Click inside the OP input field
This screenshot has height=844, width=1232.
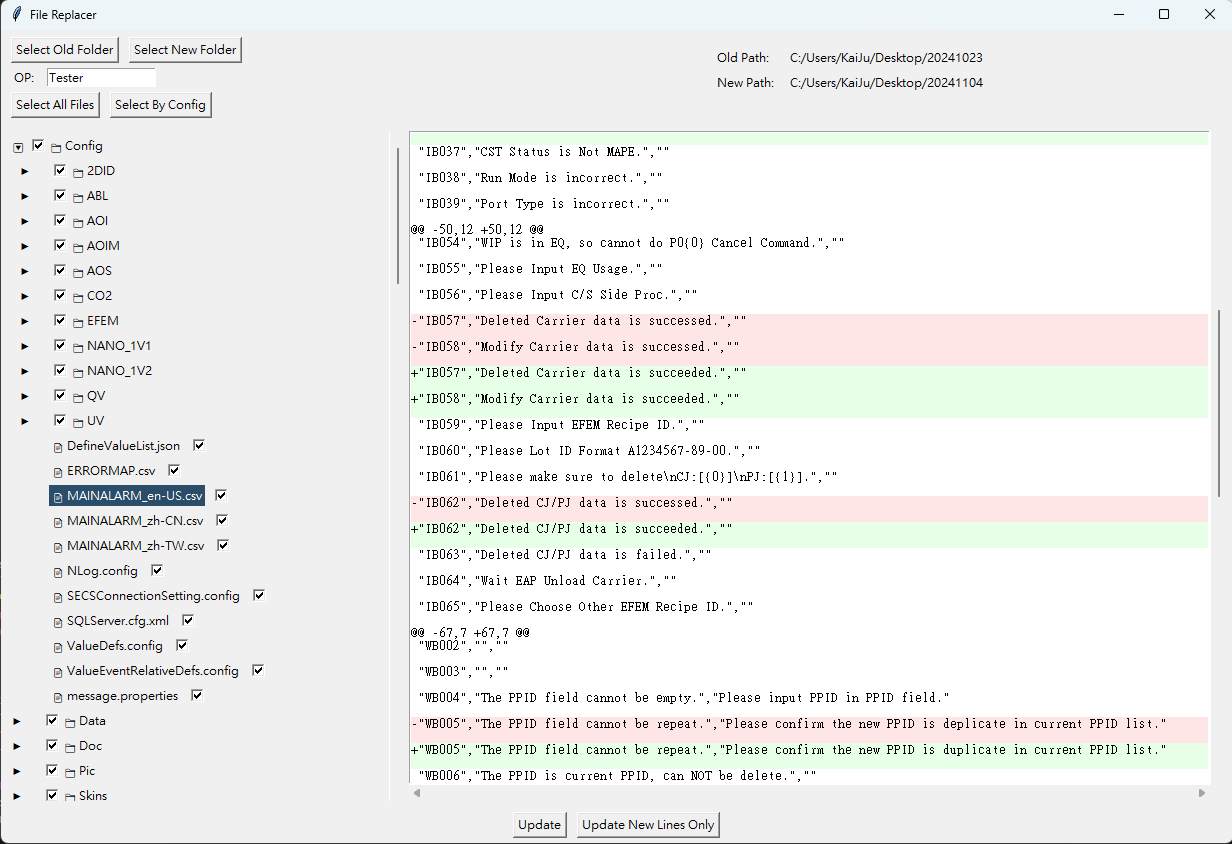click(100, 77)
